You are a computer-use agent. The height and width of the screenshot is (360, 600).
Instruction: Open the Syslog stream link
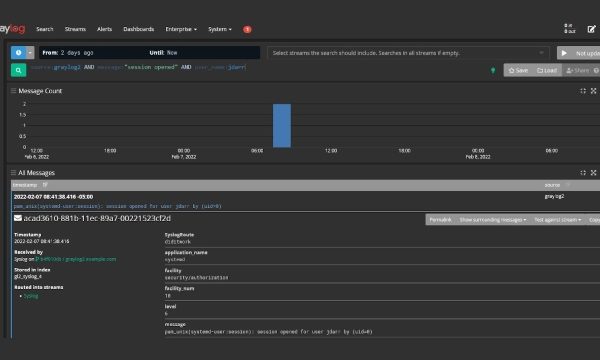31,296
